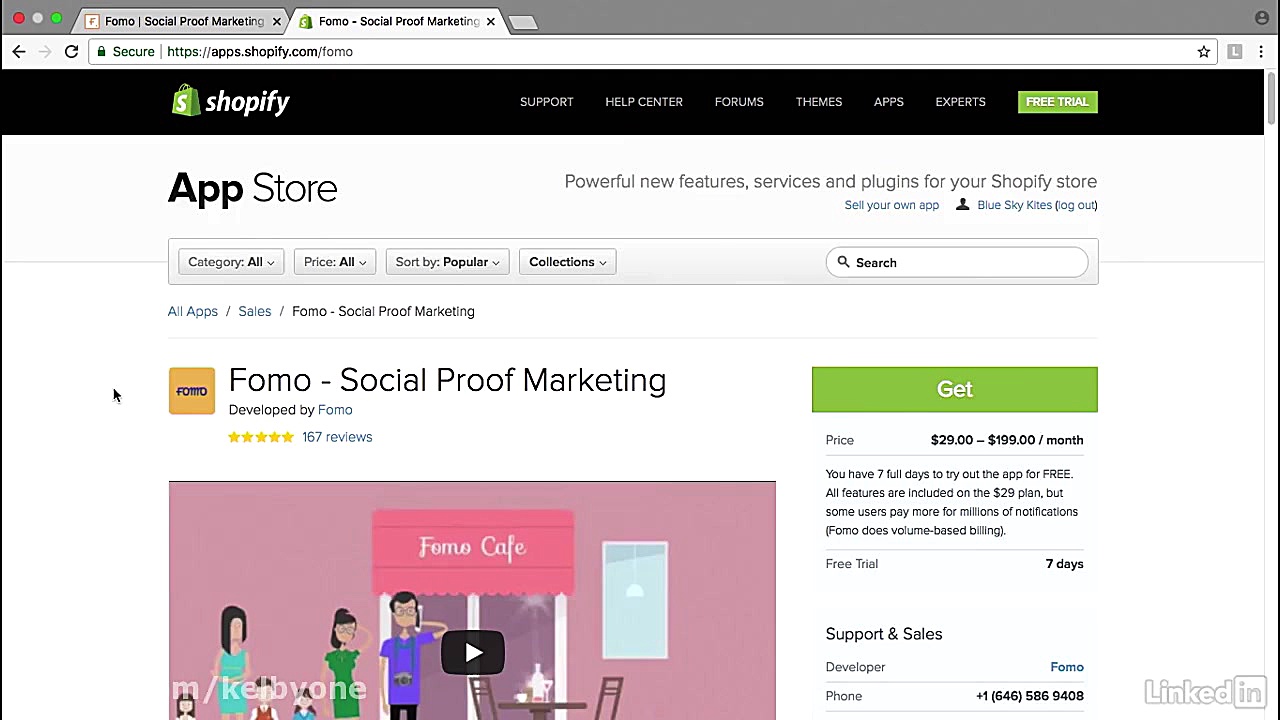Click the Fomo developer link under title
Viewport: 1280px width, 720px height.
coord(335,410)
